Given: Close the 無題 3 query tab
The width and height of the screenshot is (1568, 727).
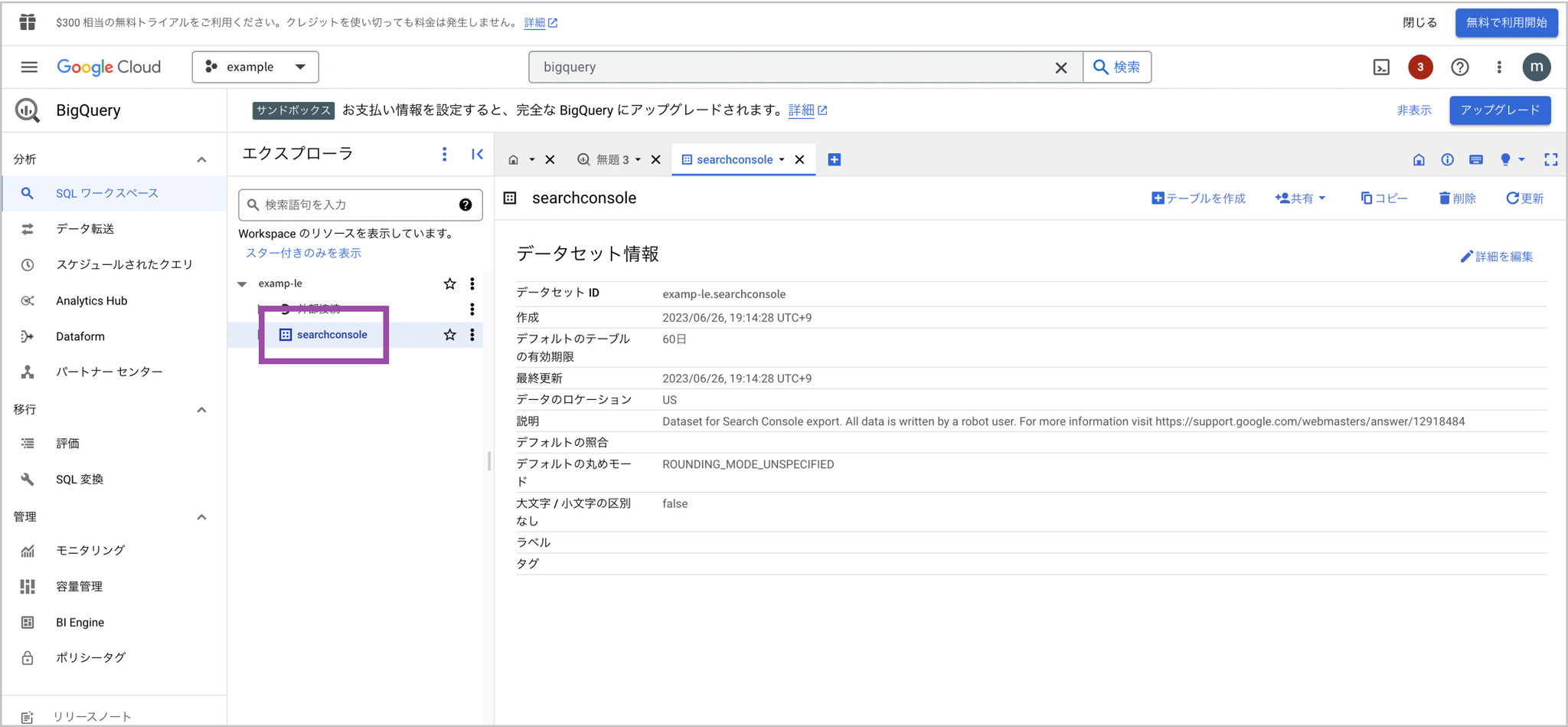Looking at the screenshot, I should (x=656, y=159).
